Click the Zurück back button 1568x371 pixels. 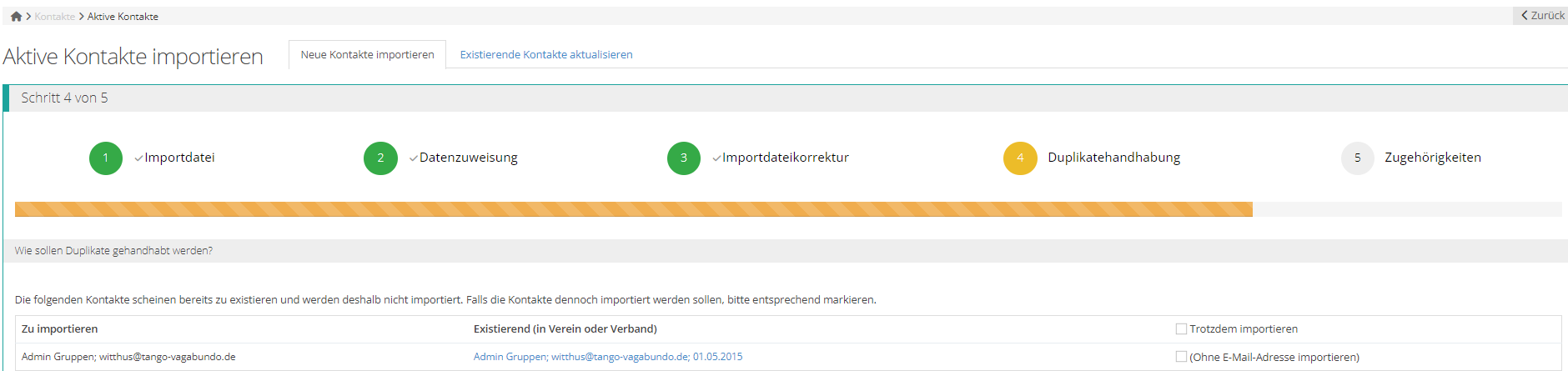pos(1542,15)
